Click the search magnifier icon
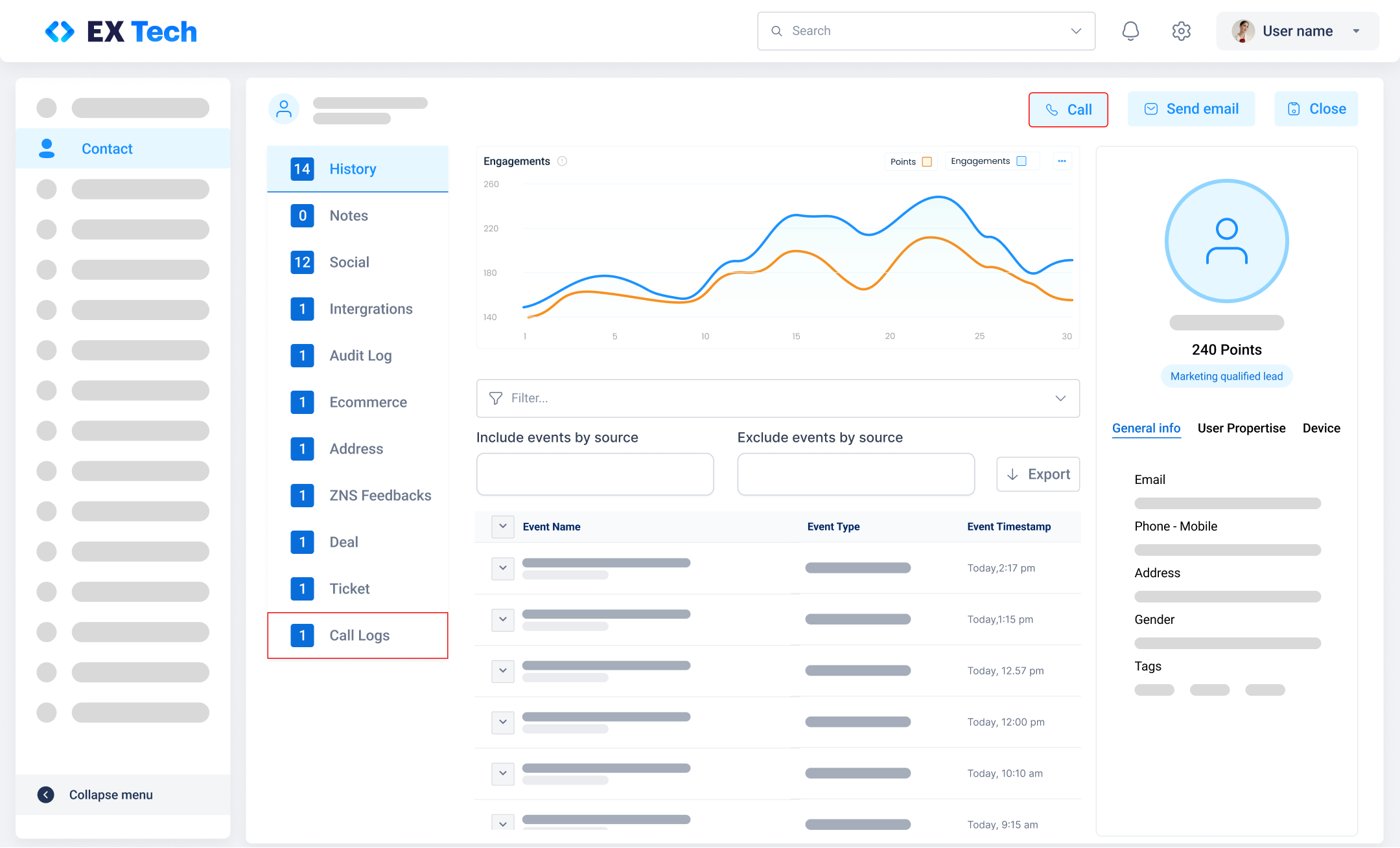1400x848 pixels. click(776, 31)
